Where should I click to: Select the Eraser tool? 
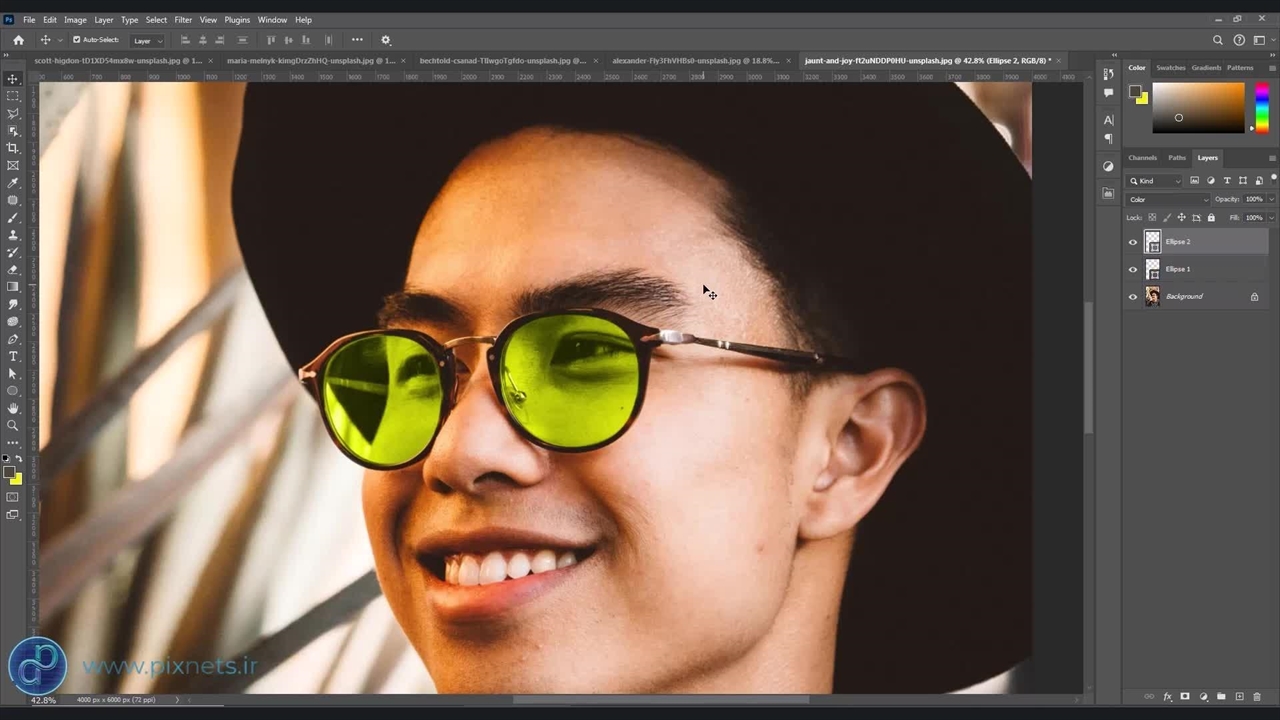[x=13, y=270]
